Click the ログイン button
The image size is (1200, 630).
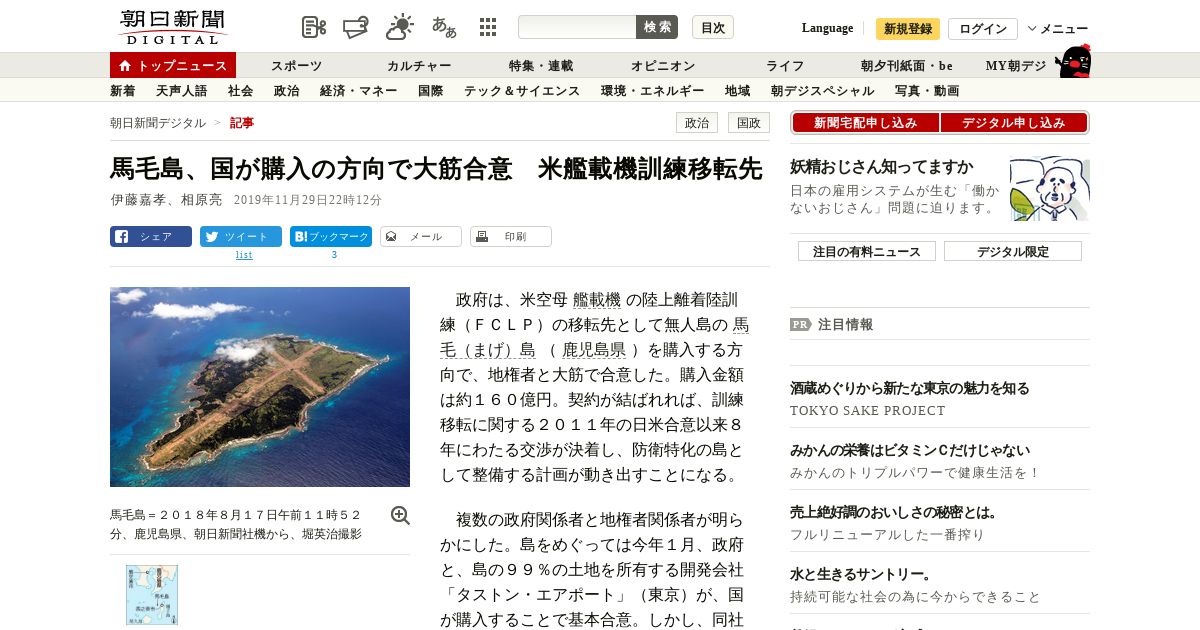point(983,29)
